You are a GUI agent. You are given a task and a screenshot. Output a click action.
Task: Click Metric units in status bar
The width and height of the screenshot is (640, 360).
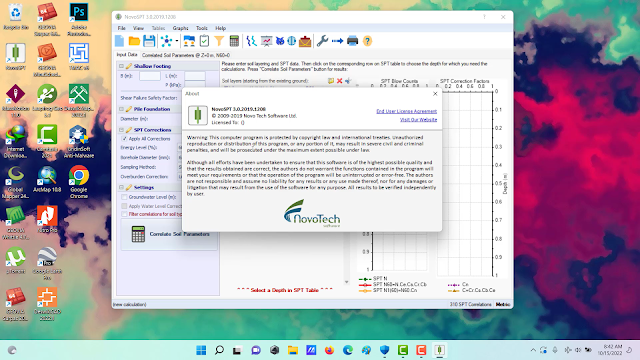(503, 304)
